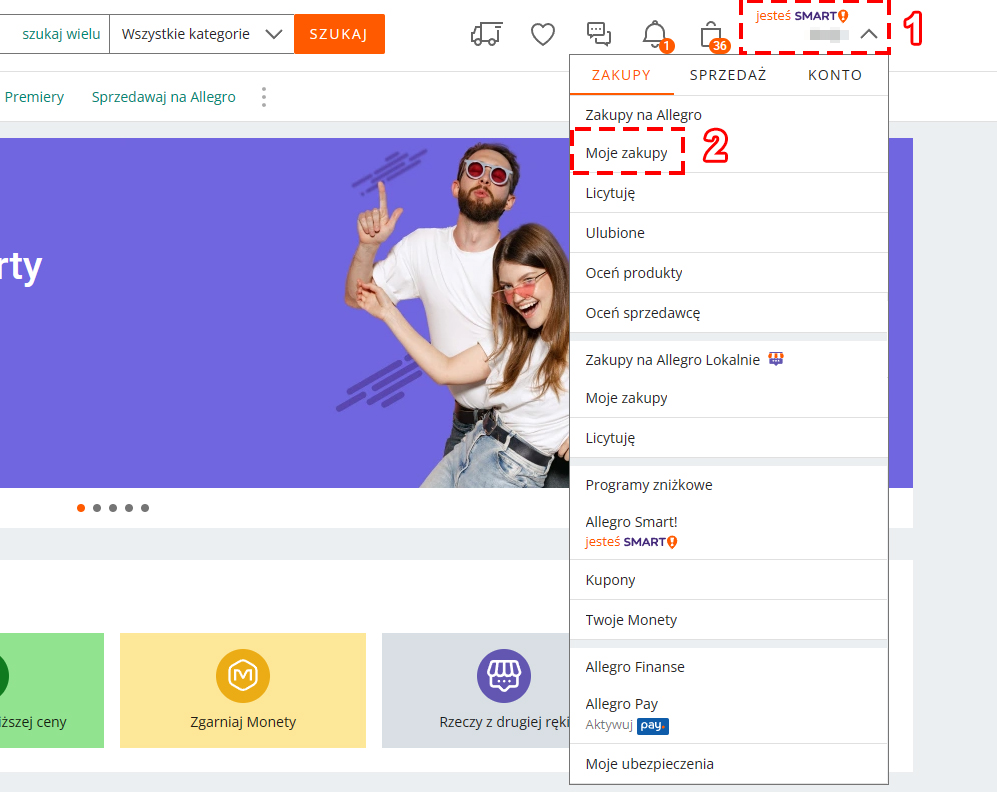Open the Zgarniaj Monety yellow tile

point(243,690)
